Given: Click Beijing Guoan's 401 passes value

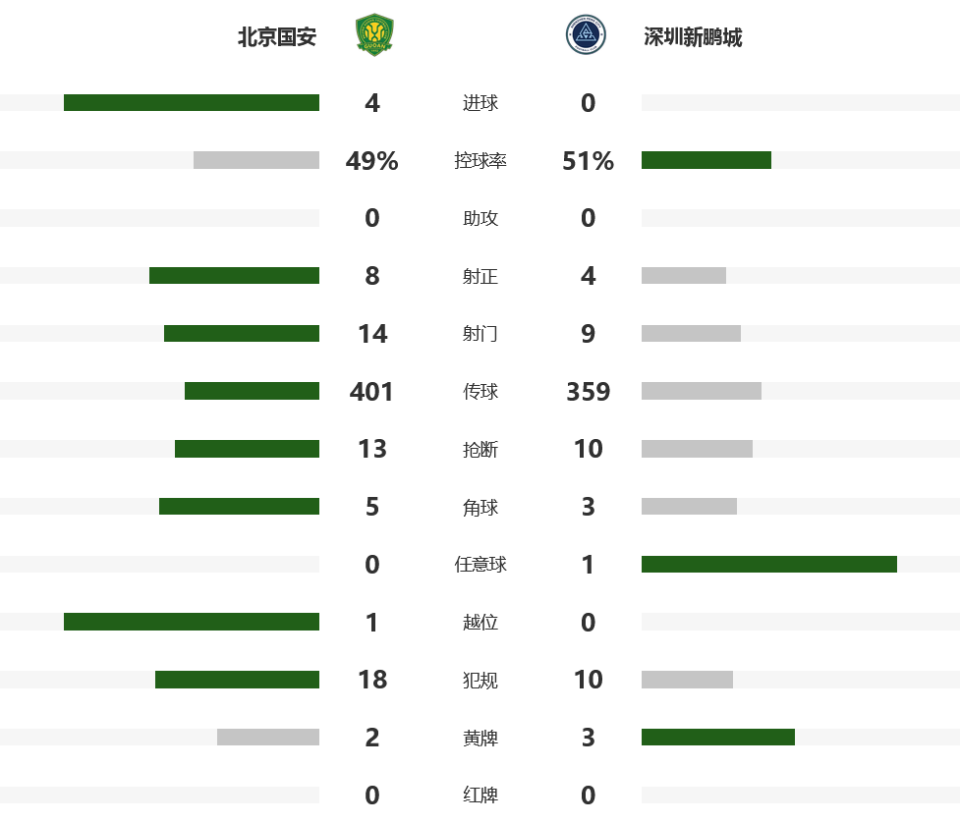Looking at the screenshot, I should tap(372, 391).
